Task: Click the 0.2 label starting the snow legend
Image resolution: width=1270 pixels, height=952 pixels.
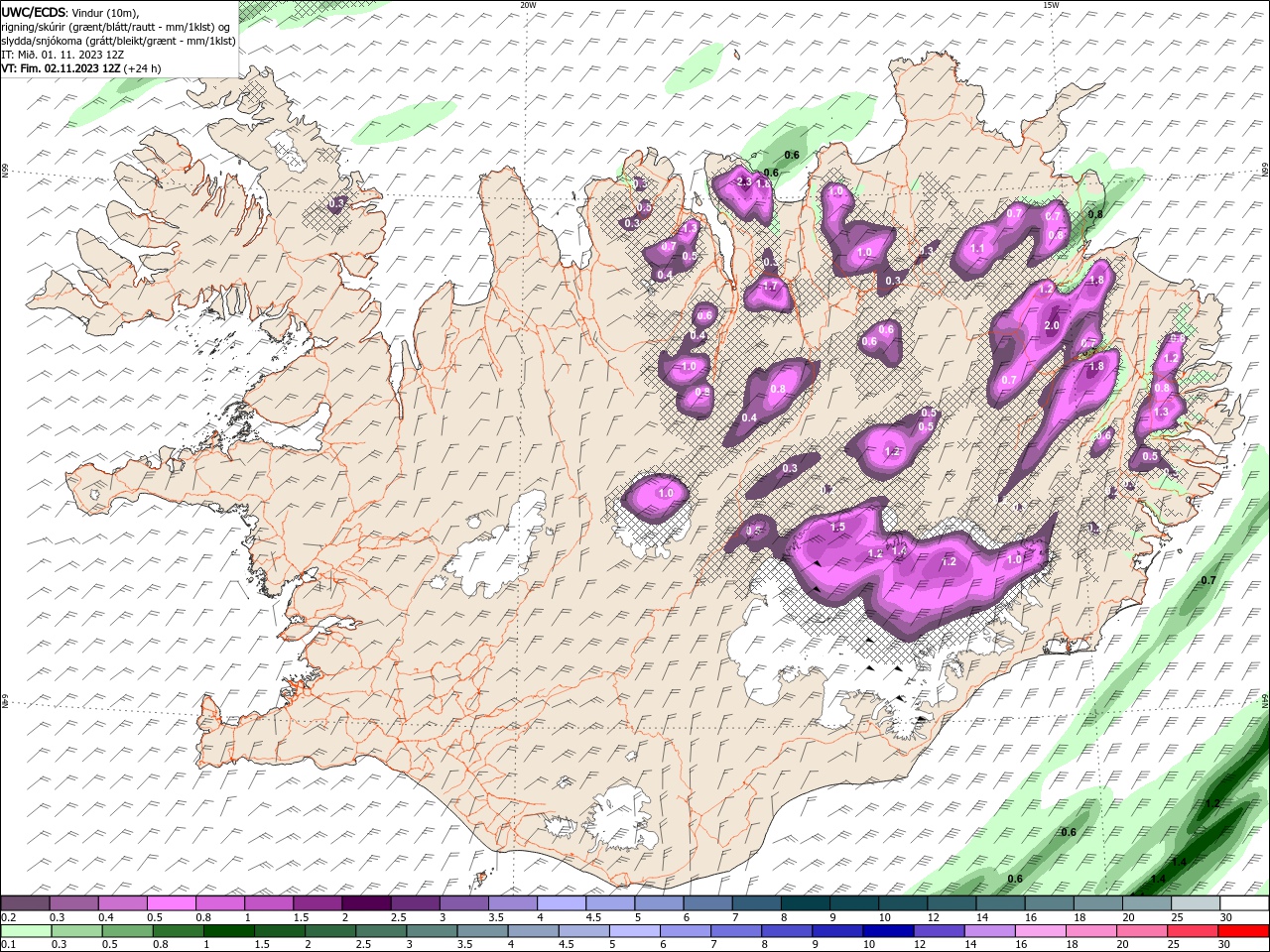Action: (x=8, y=917)
